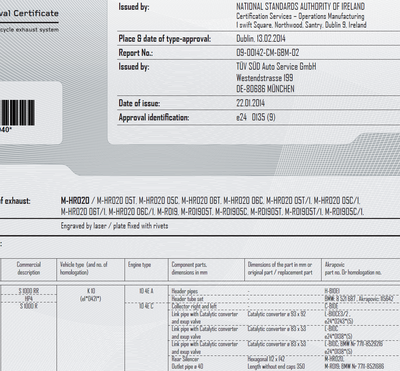This screenshot has height=371, width=400.
Task: Select 'TÜV SÜD Auto Service GmbH' text
Action: click(x=276, y=66)
